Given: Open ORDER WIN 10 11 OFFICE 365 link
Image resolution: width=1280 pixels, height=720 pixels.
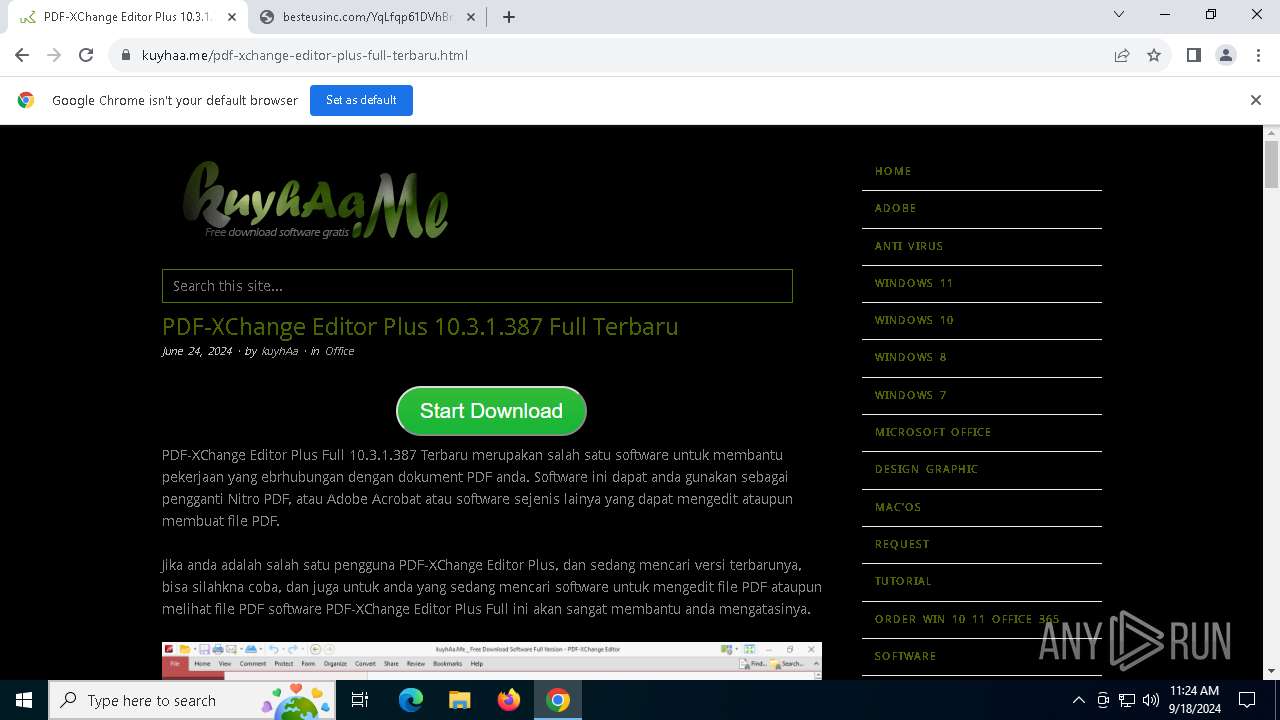Looking at the screenshot, I should [x=967, y=619].
